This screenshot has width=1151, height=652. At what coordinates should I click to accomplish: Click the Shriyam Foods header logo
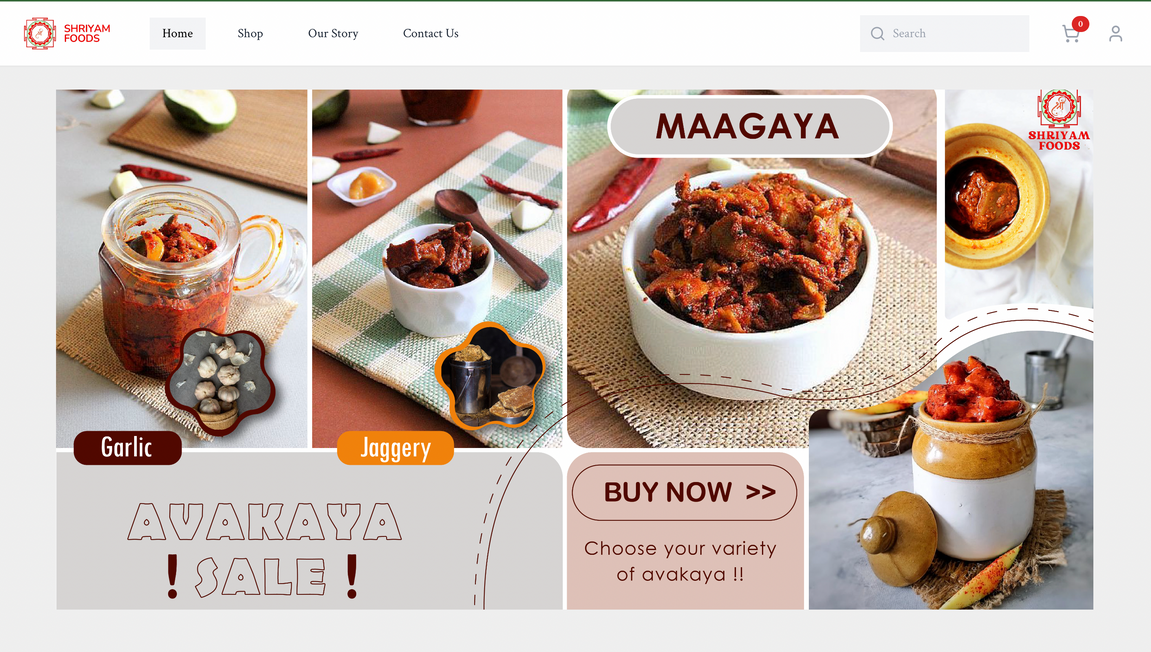67,33
